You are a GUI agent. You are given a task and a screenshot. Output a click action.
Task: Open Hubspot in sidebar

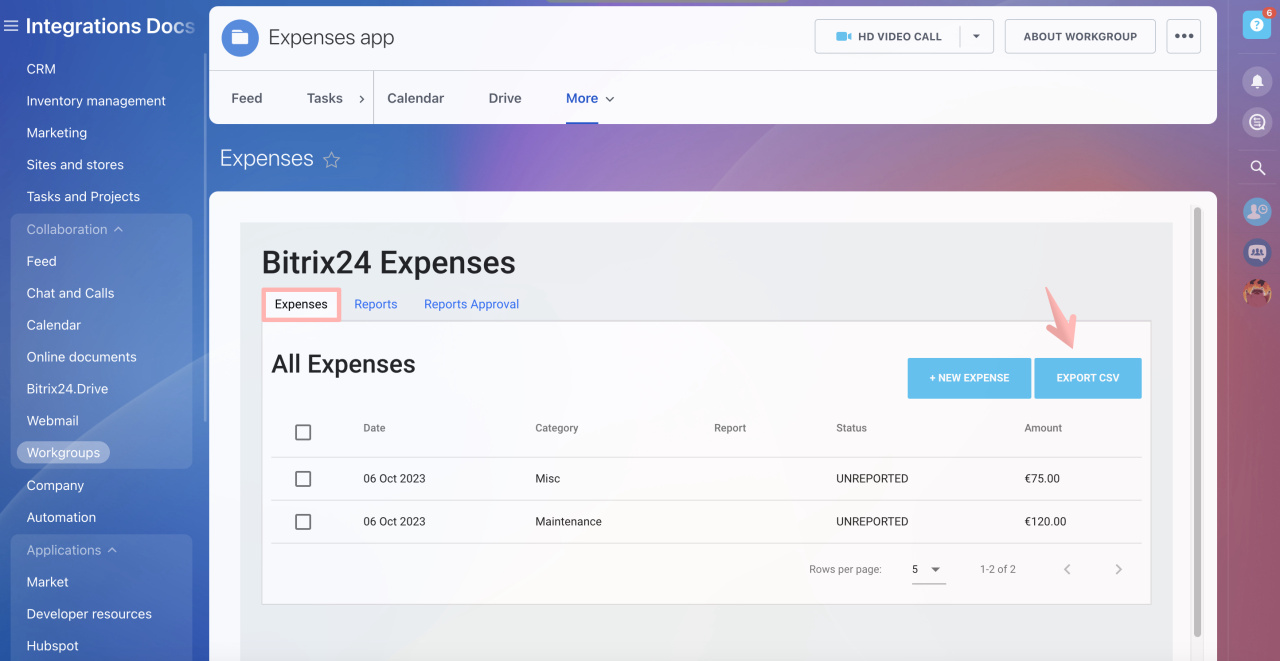(52, 646)
